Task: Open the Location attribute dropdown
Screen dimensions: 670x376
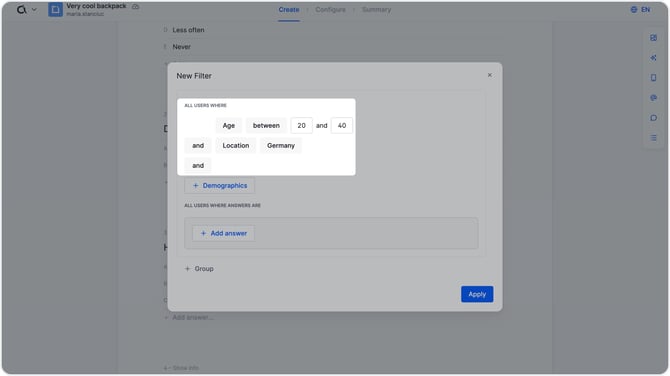Action: 236,145
